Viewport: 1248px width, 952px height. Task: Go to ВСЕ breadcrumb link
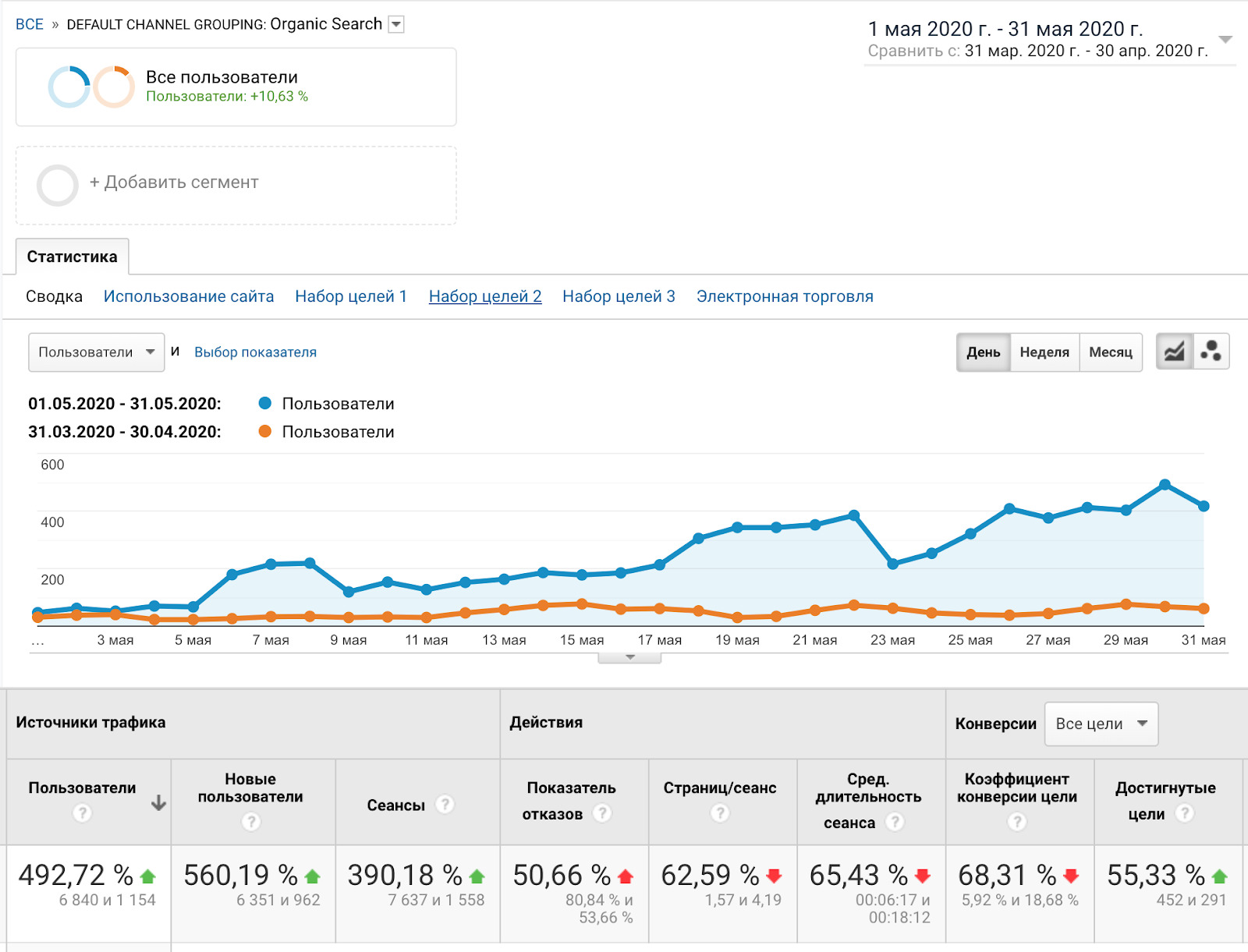(30, 24)
